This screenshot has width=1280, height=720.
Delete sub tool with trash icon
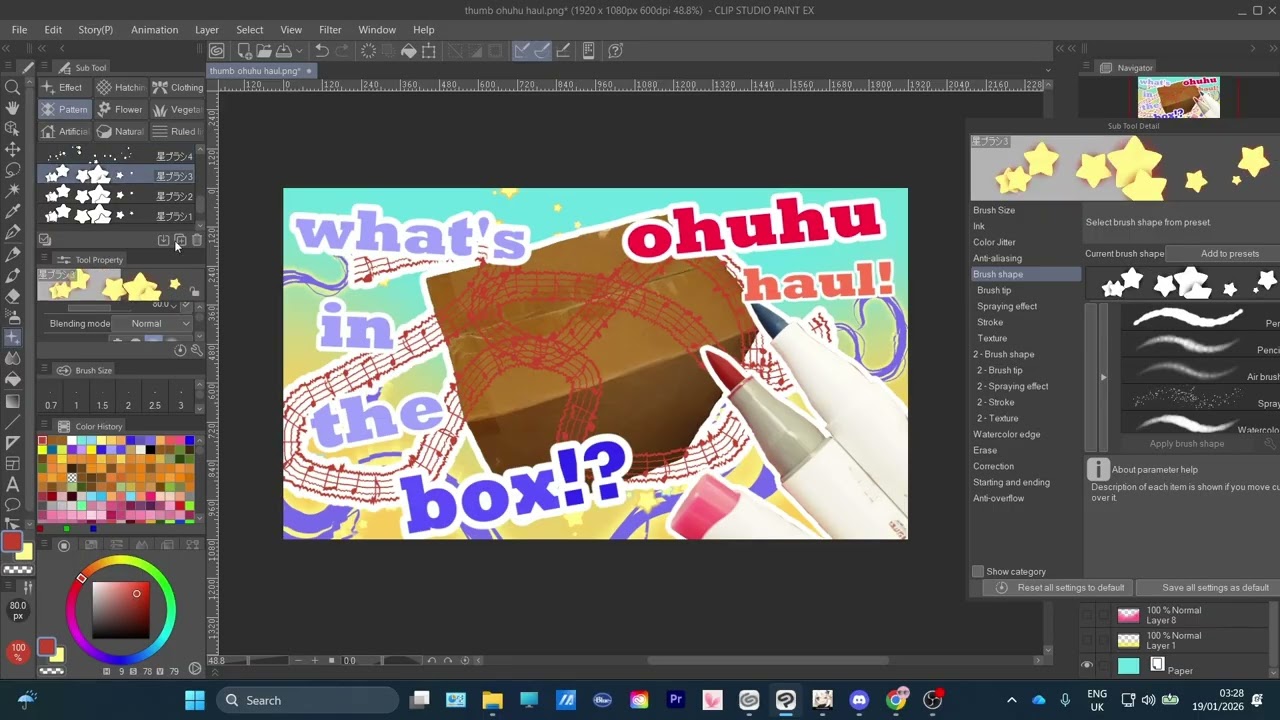(197, 240)
